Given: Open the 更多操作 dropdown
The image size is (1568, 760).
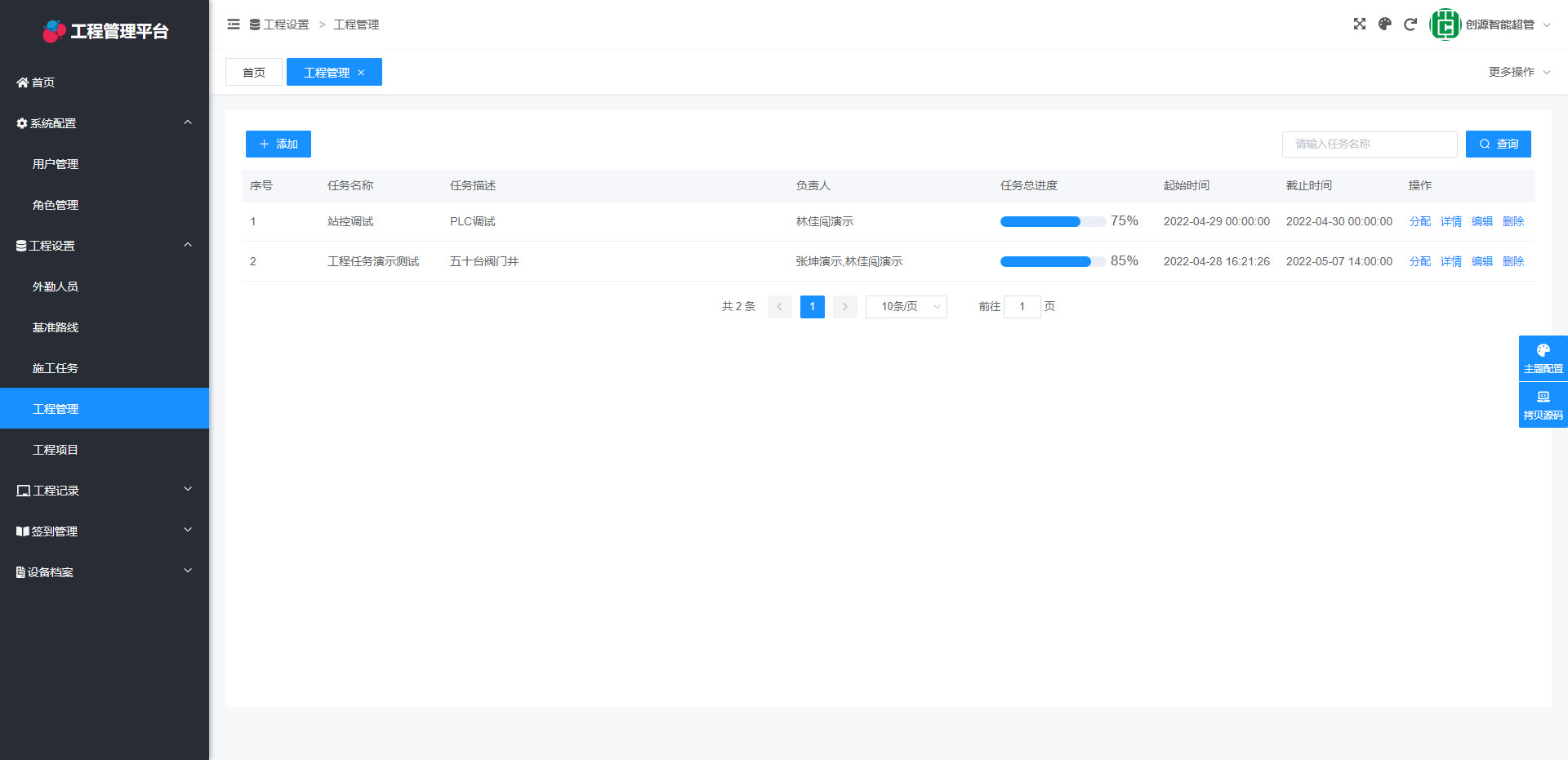Looking at the screenshot, I should click(x=1518, y=72).
